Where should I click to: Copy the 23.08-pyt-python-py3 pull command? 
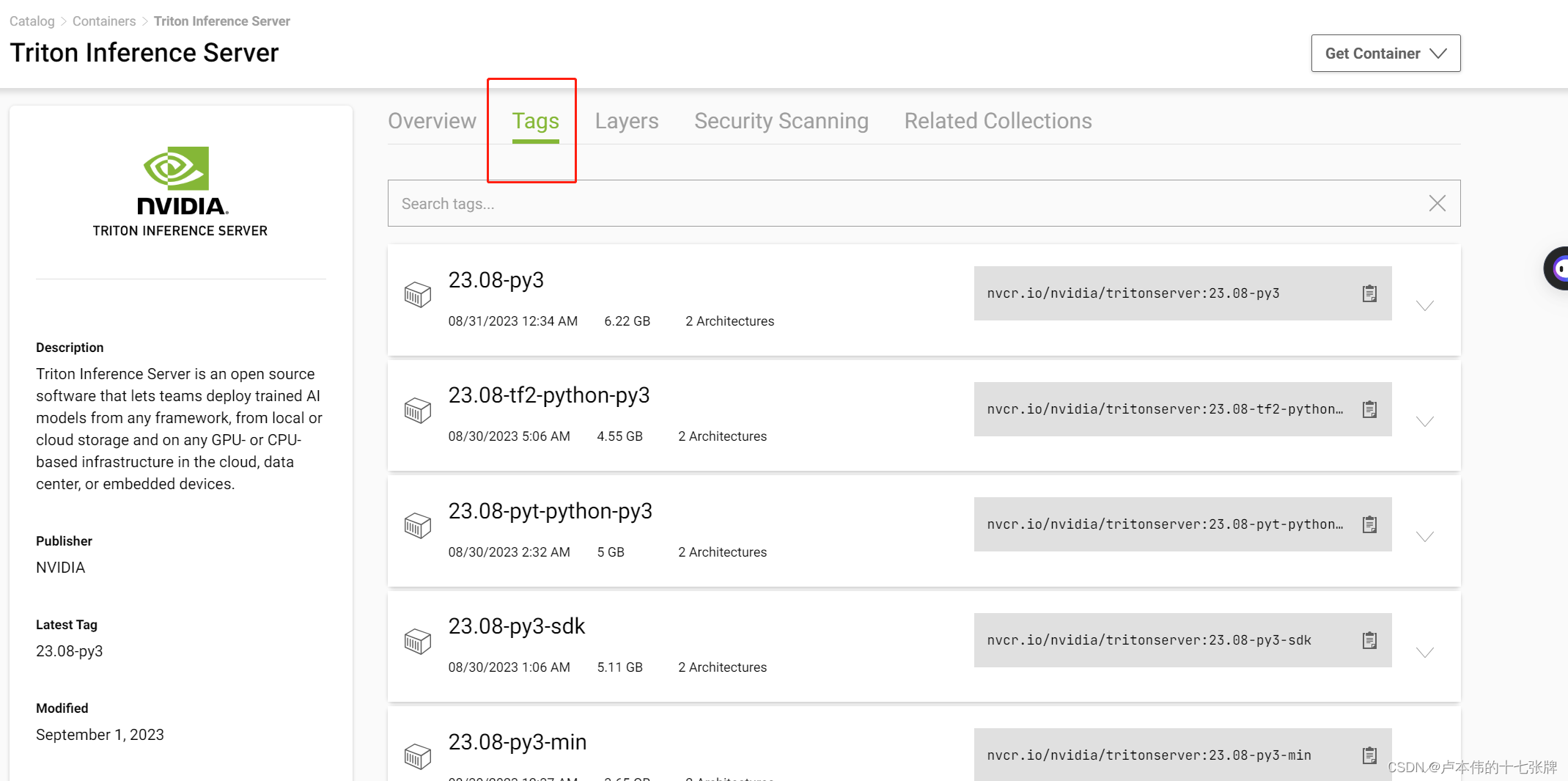[1369, 524]
